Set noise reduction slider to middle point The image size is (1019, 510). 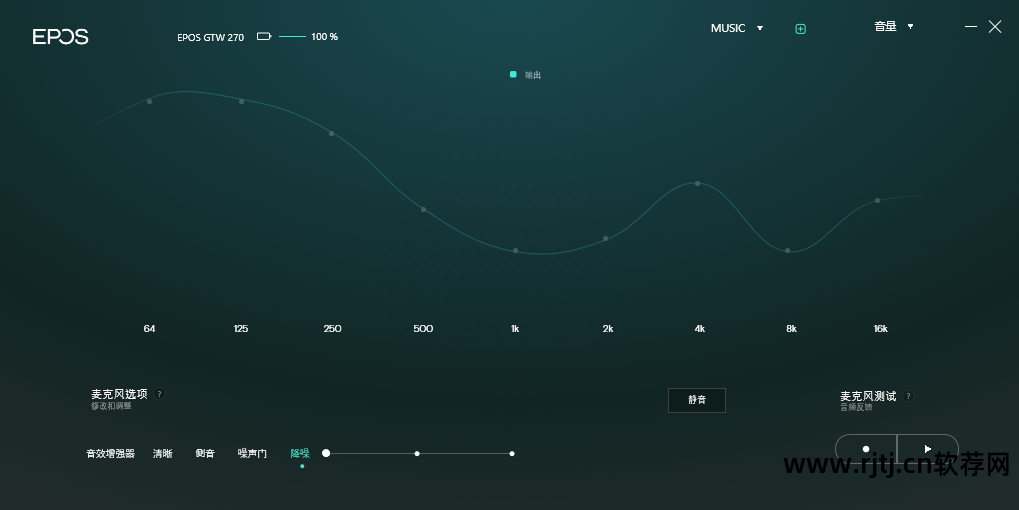(x=417, y=454)
